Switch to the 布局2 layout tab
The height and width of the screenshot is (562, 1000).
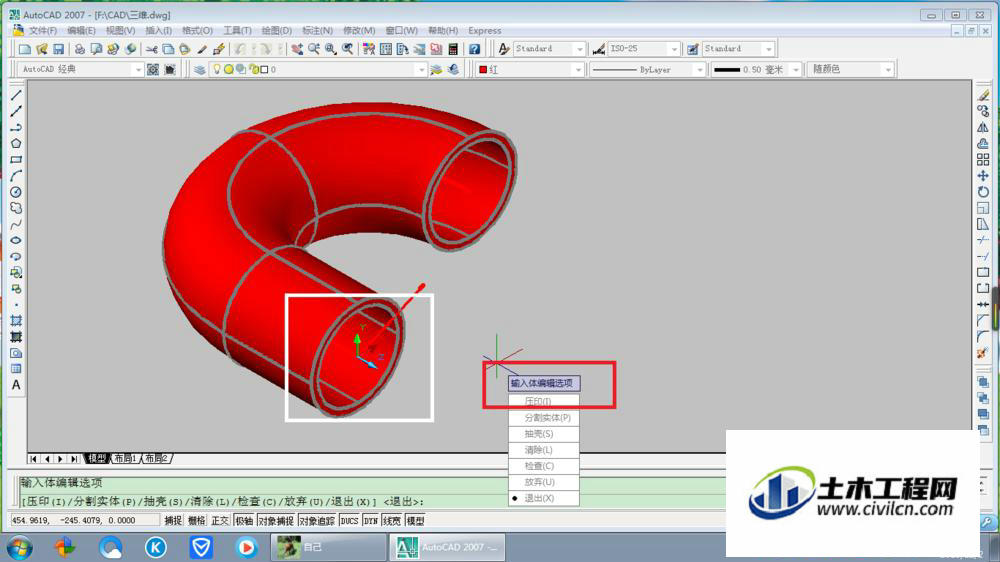[156, 459]
